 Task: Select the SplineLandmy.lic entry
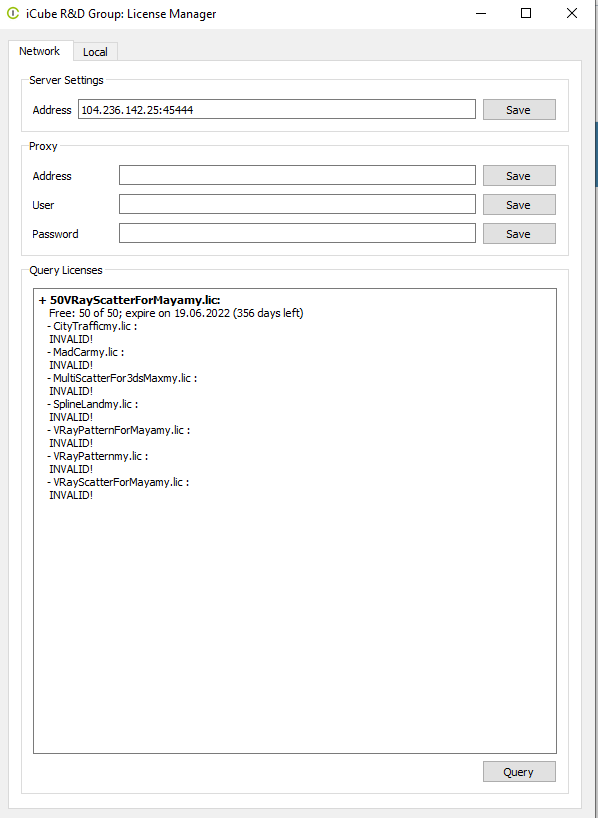click(x=92, y=404)
